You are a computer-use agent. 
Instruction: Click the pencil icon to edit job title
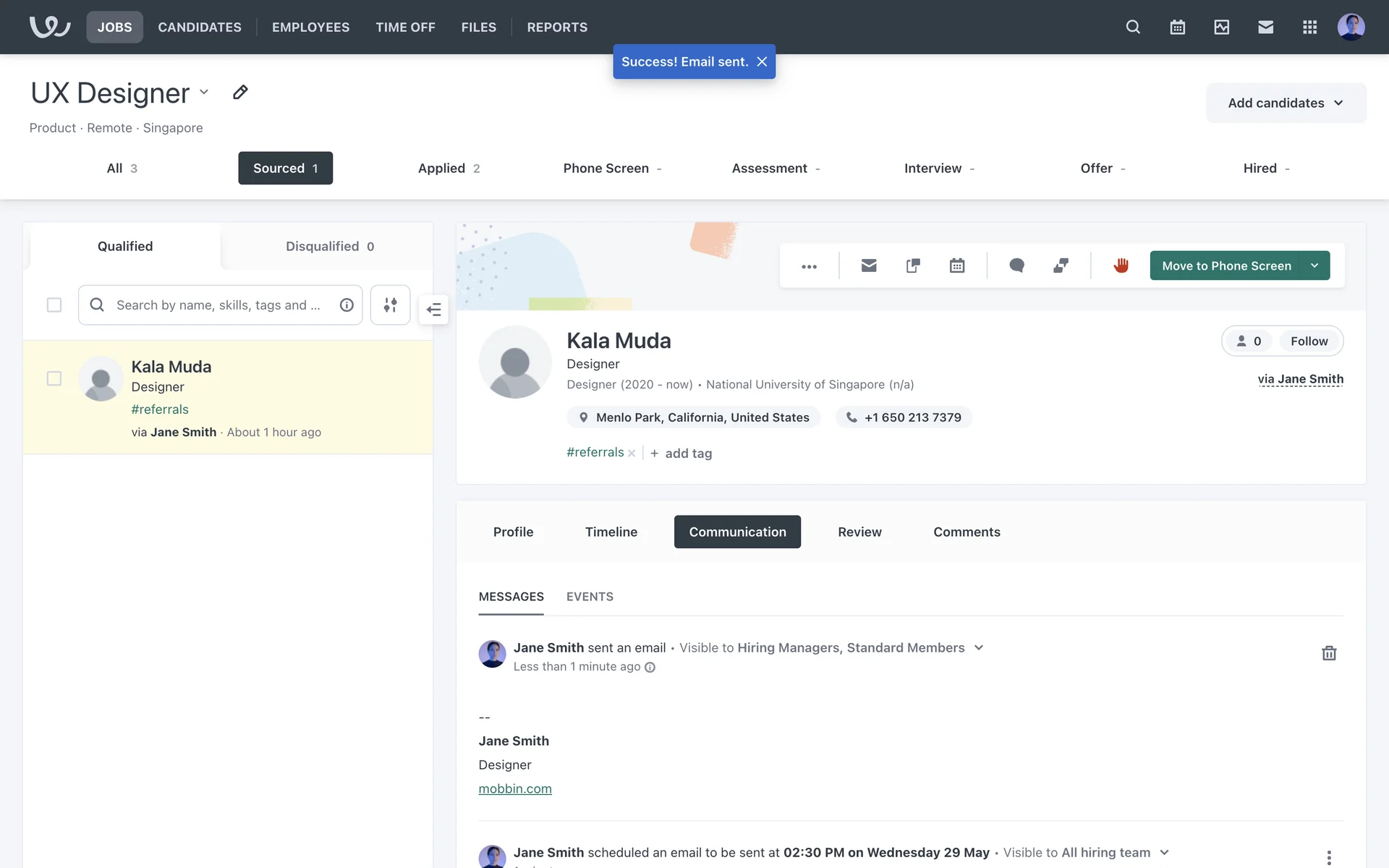point(240,93)
